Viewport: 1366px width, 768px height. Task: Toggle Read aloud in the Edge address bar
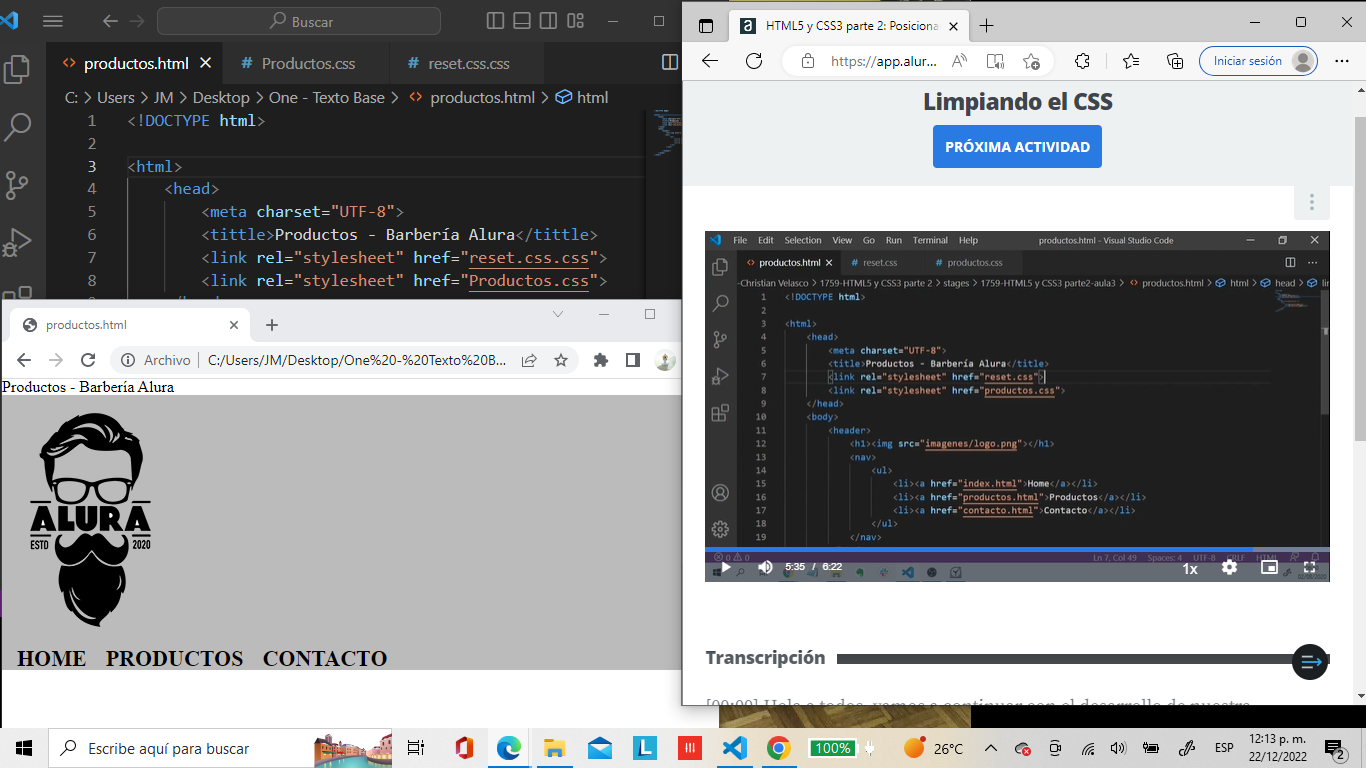point(959,61)
